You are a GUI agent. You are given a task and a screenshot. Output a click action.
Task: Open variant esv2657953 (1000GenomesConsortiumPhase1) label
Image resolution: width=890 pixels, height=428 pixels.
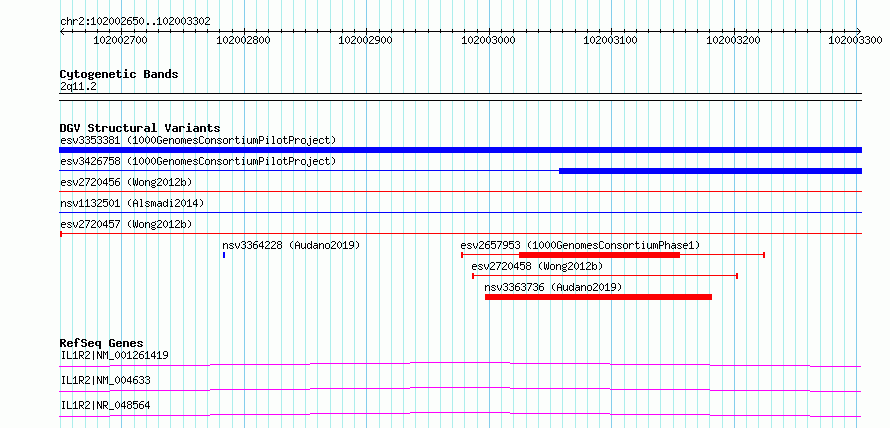coord(581,245)
